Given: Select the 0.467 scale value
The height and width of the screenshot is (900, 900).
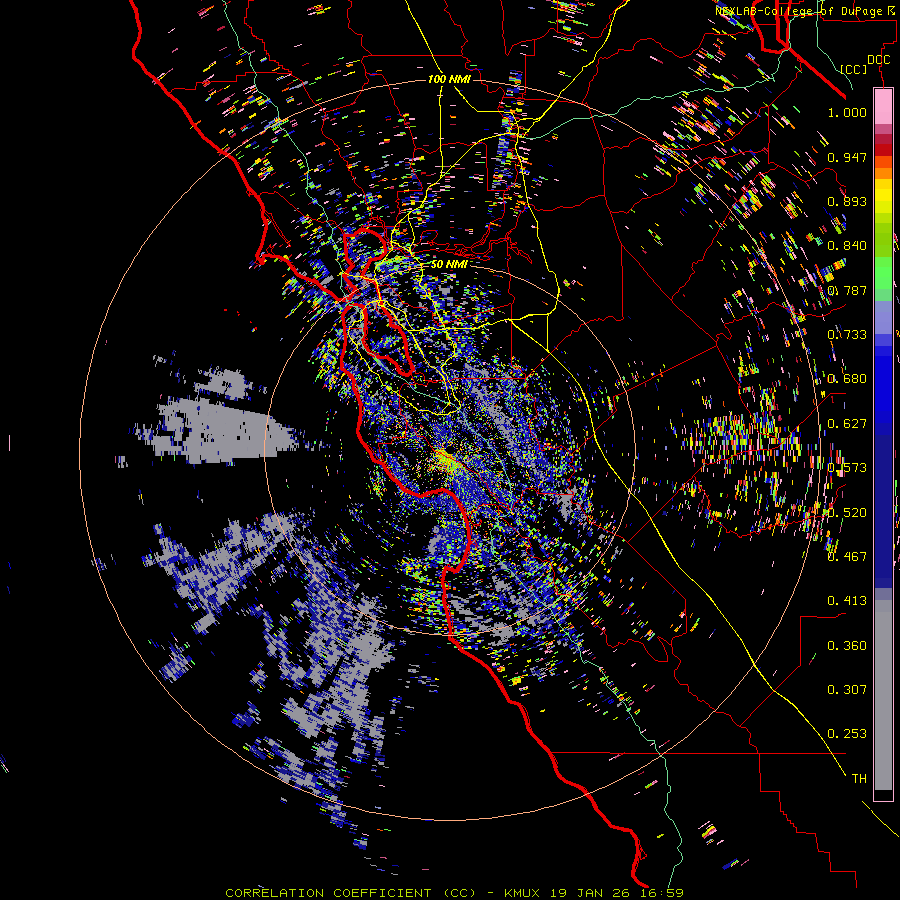Looking at the screenshot, I should 847,557.
